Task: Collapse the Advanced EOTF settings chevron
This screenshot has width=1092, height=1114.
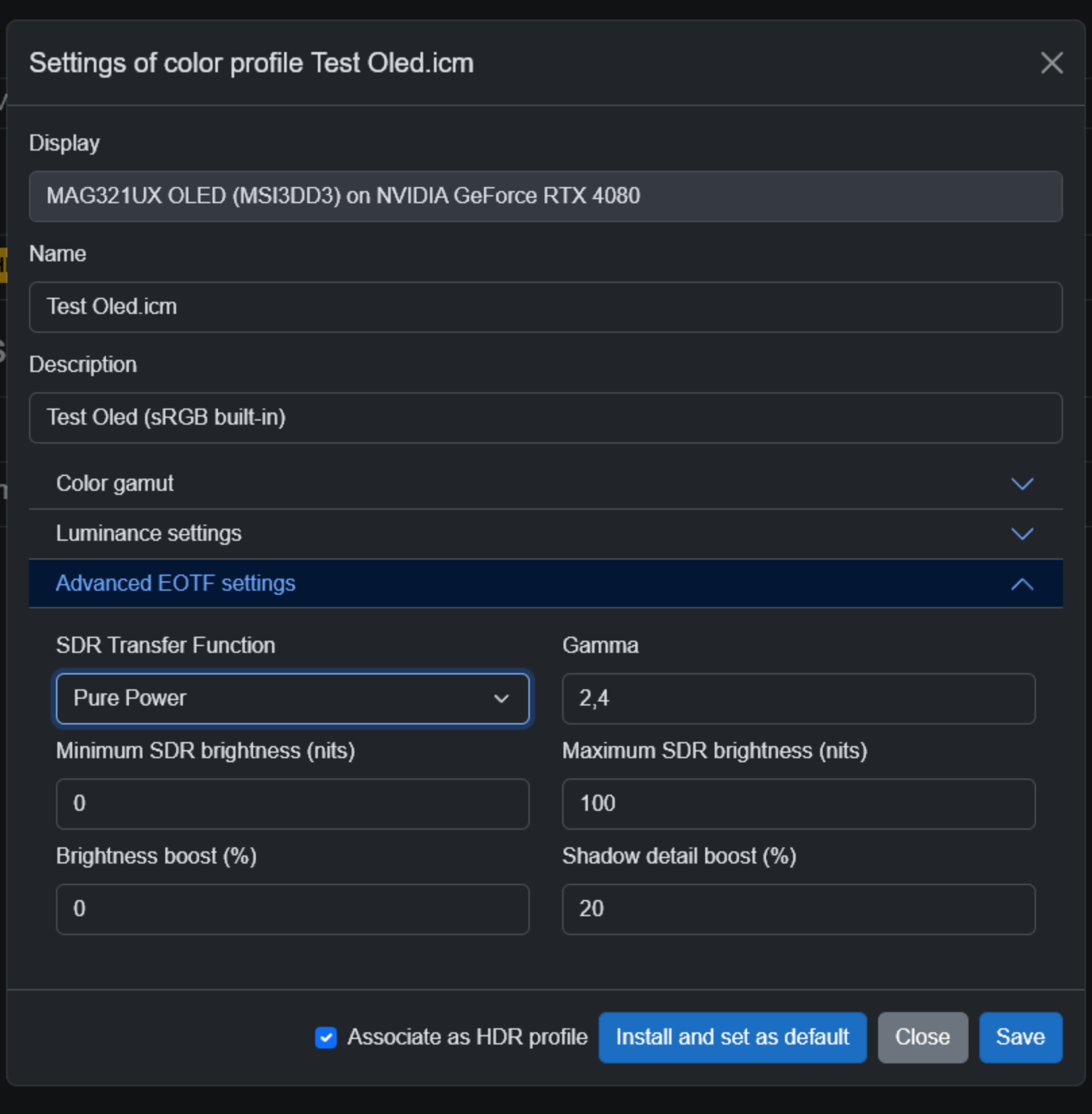Action: pos(1022,584)
